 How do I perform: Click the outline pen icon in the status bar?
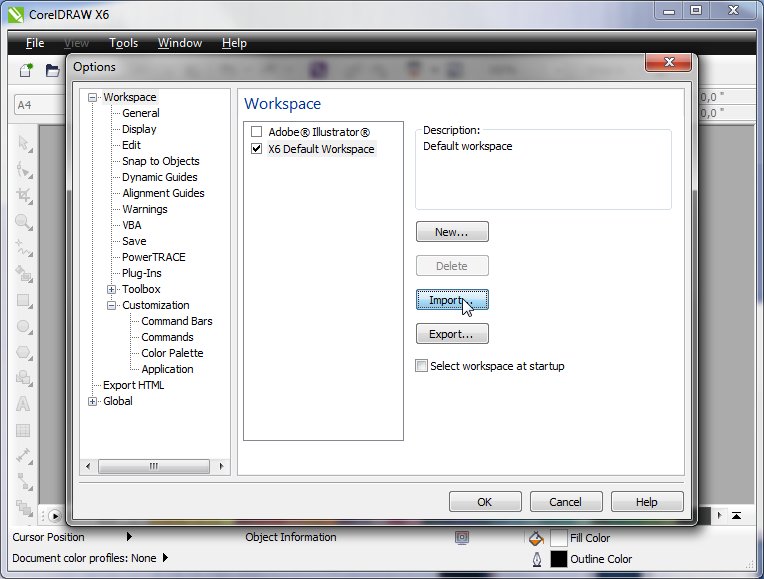point(536,559)
